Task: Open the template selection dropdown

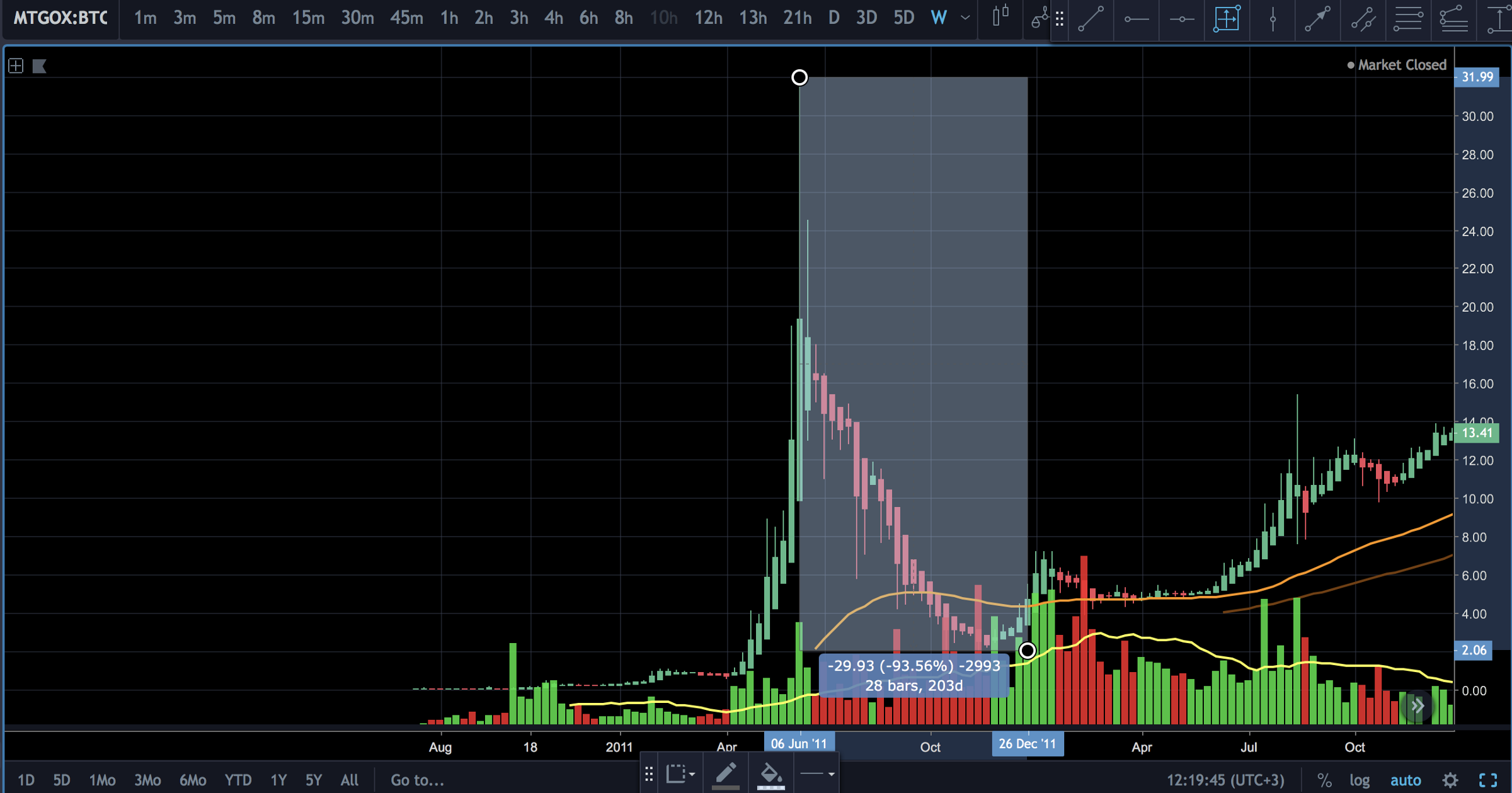Action: coord(680,773)
